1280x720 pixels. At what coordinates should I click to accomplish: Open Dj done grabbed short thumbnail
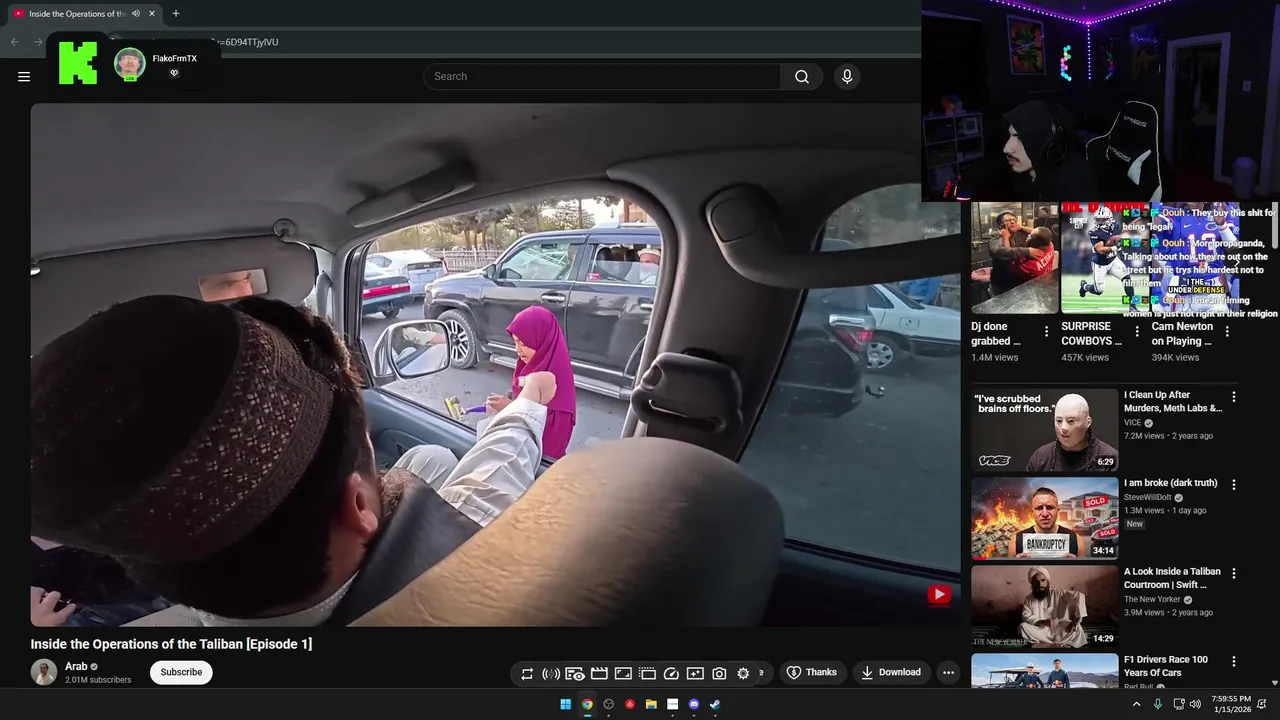click(1014, 258)
